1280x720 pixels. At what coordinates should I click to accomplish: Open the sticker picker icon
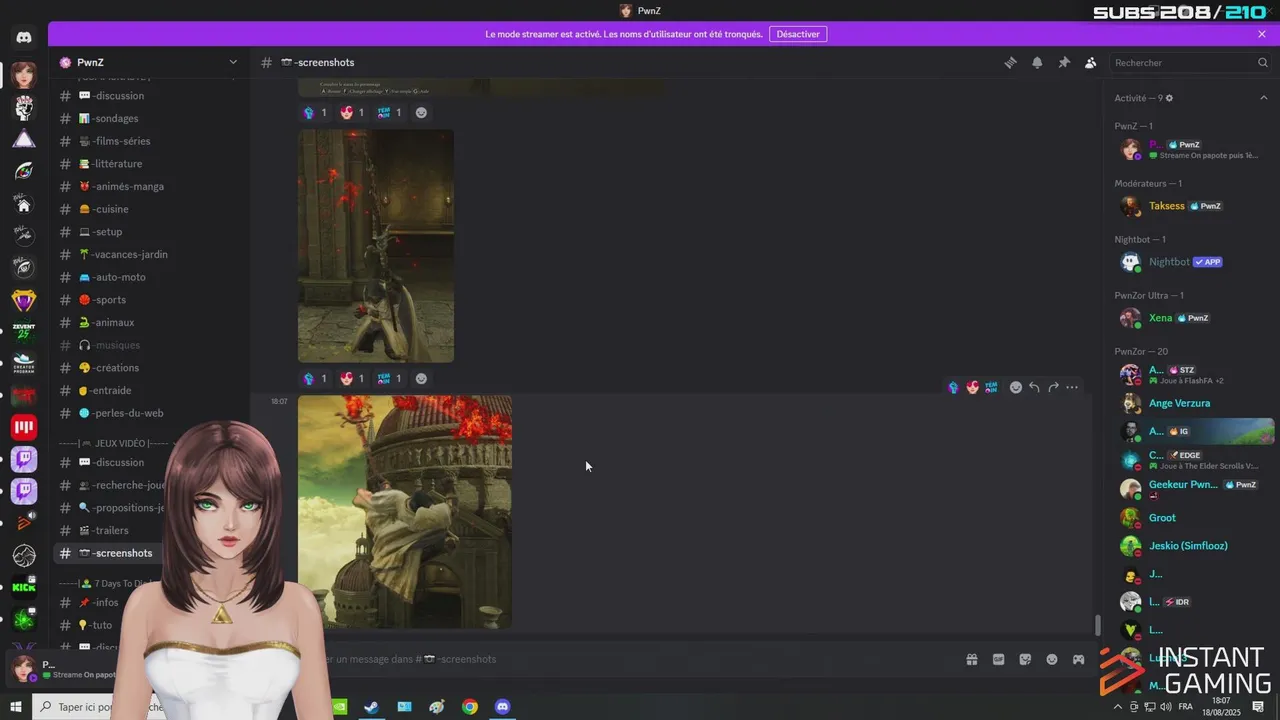pos(1025,659)
